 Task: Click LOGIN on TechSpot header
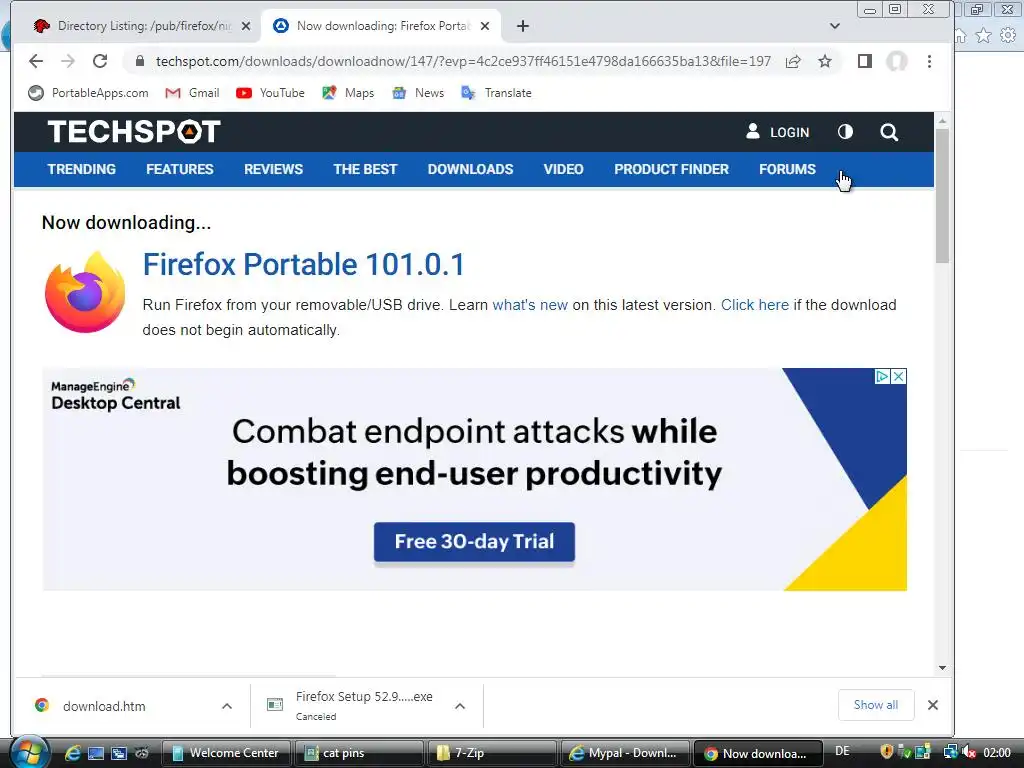click(777, 132)
